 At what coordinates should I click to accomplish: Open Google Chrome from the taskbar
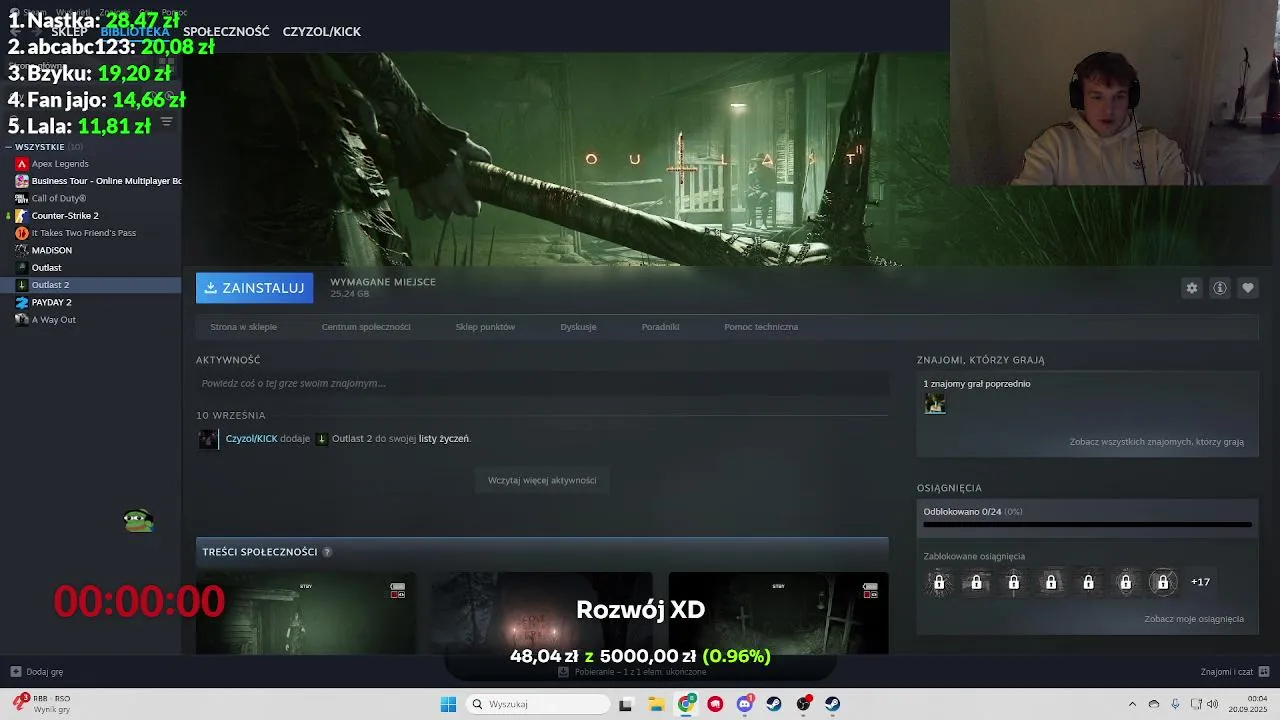coord(685,704)
